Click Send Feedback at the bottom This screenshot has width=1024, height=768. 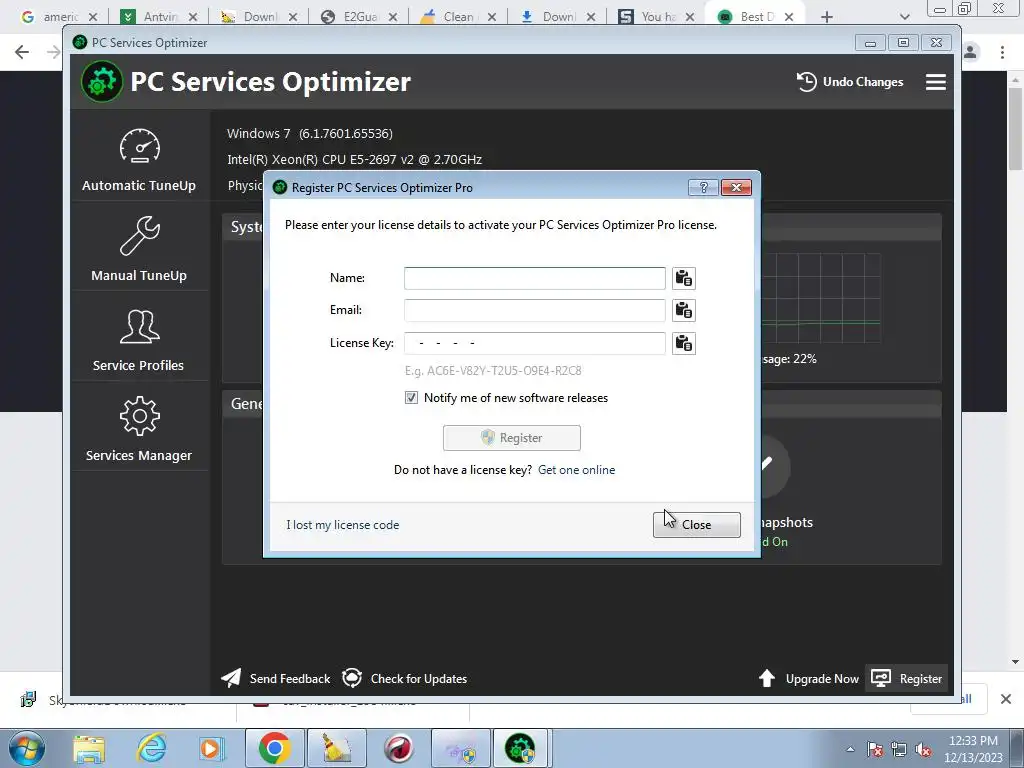pyautogui.click(x=276, y=678)
